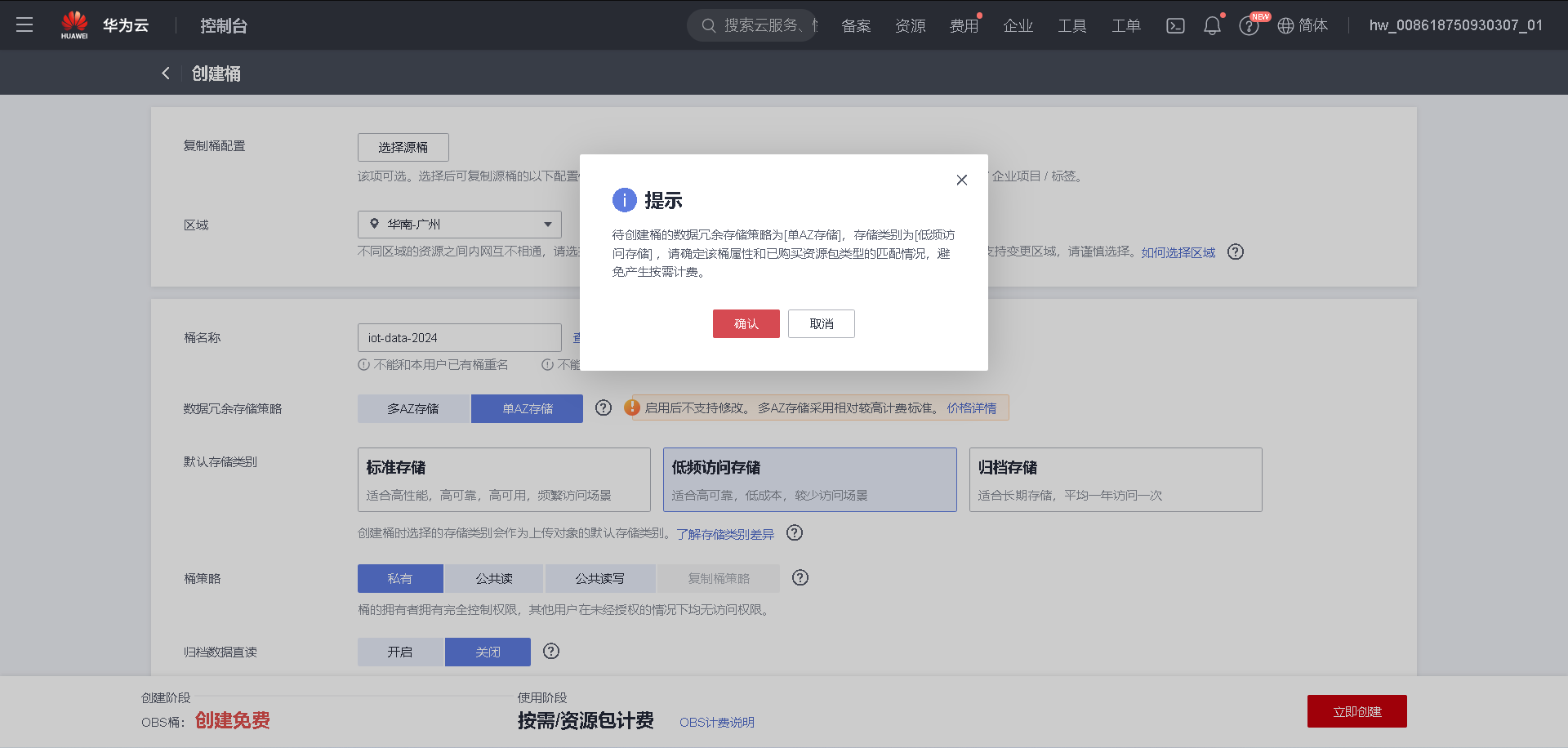Click help icon beside 归档数据直读
The height and width of the screenshot is (748, 1568).
551,652
